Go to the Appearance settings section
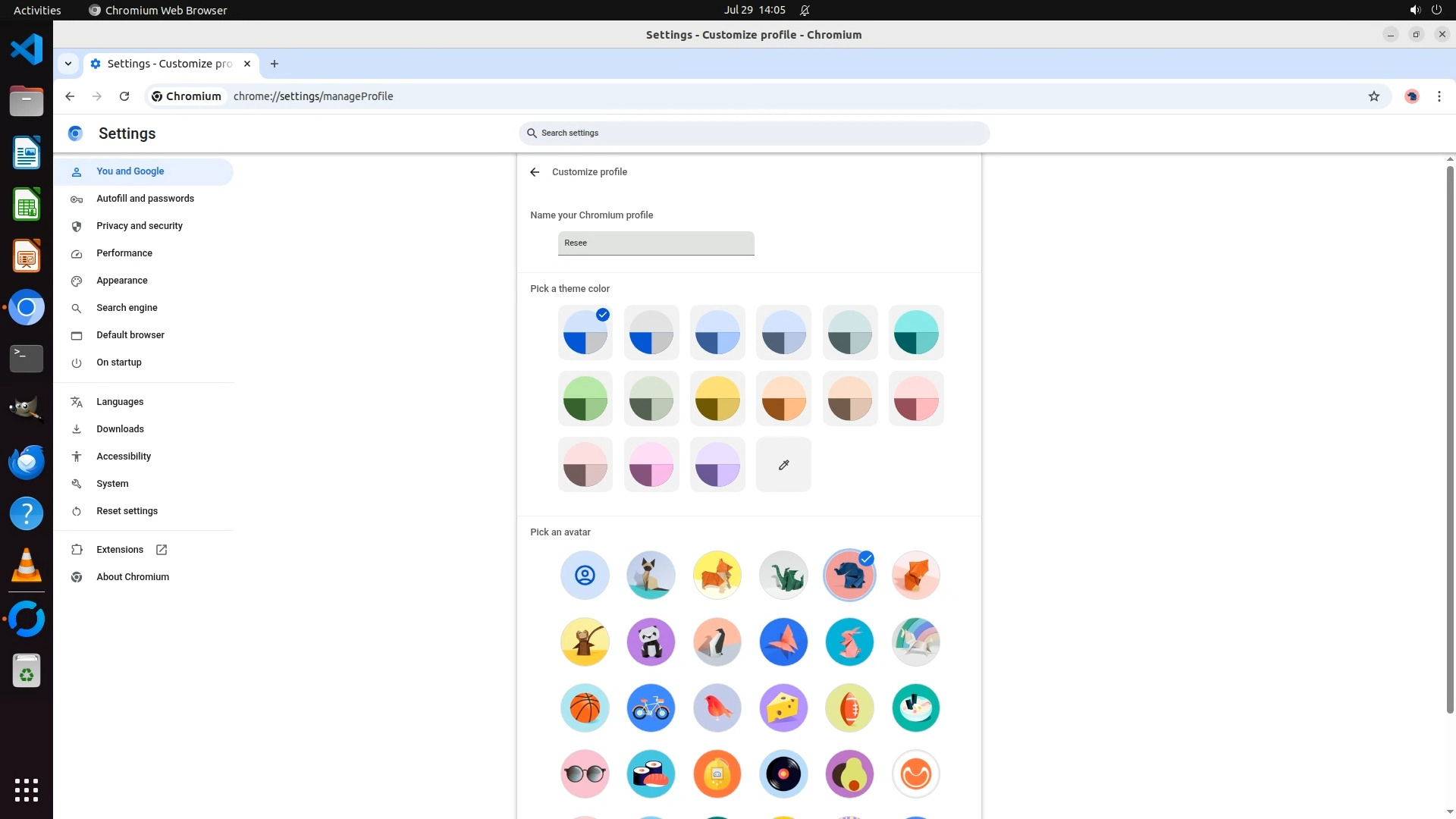The width and height of the screenshot is (1456, 819). [x=121, y=281]
